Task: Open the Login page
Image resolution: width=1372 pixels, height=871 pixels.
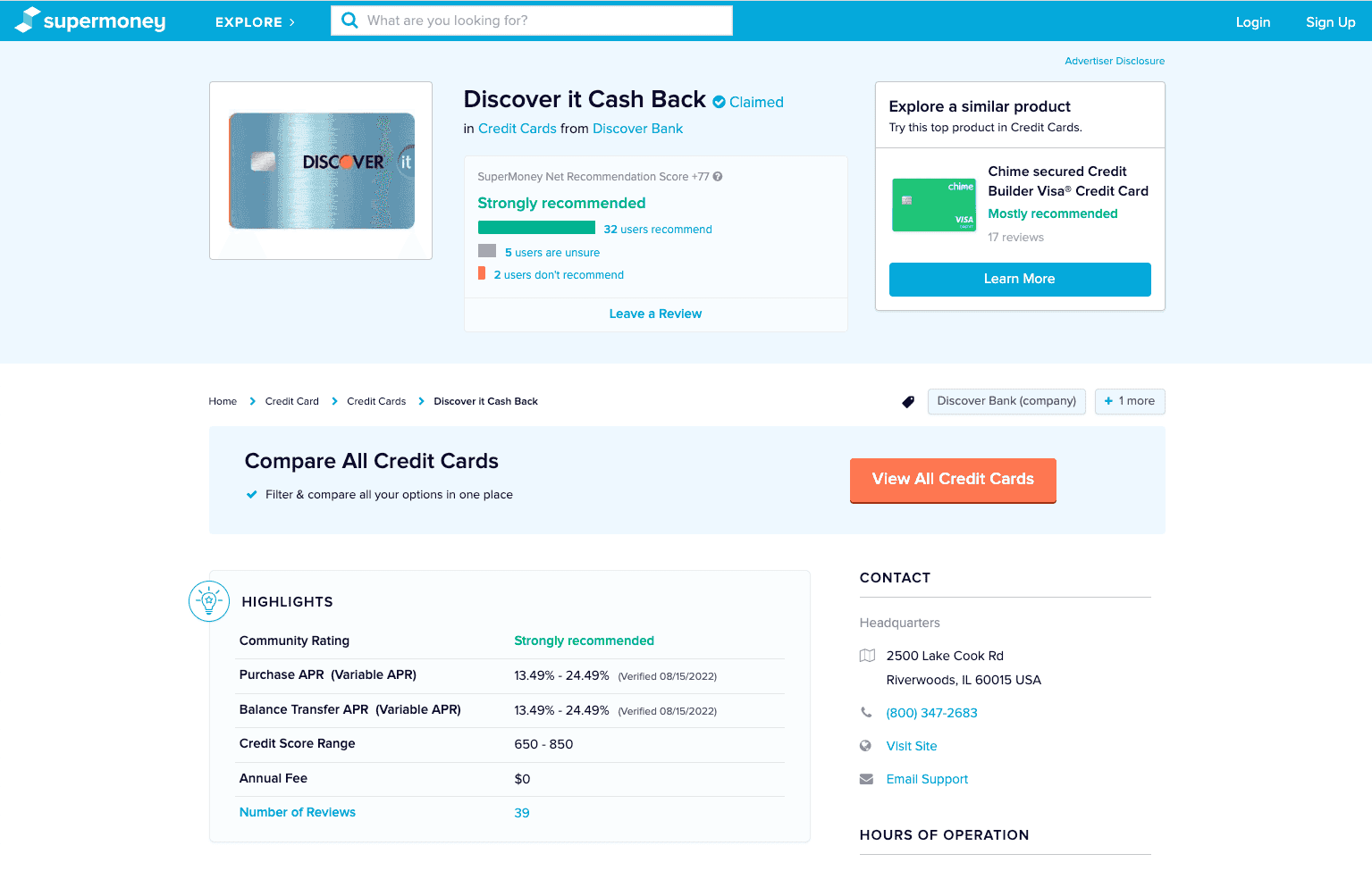Action: (1252, 22)
